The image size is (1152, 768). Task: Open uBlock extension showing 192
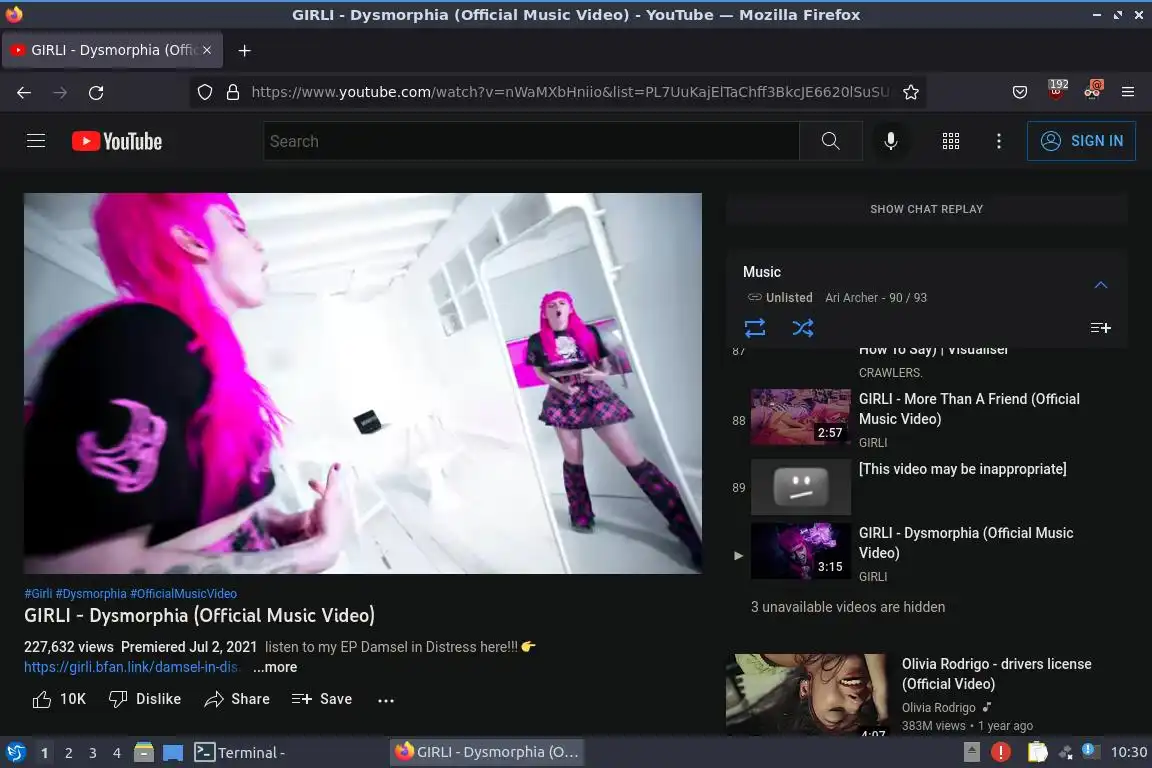pyautogui.click(x=1057, y=90)
